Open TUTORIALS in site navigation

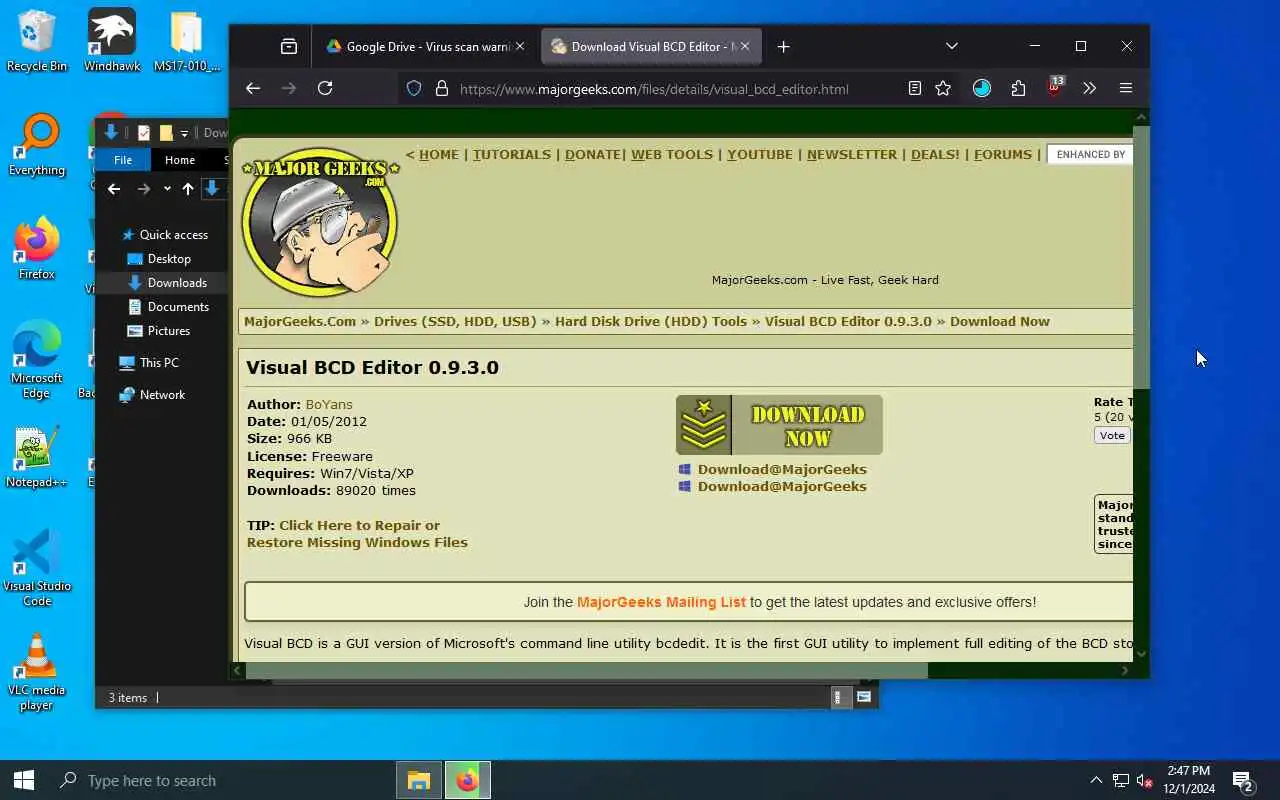point(512,154)
